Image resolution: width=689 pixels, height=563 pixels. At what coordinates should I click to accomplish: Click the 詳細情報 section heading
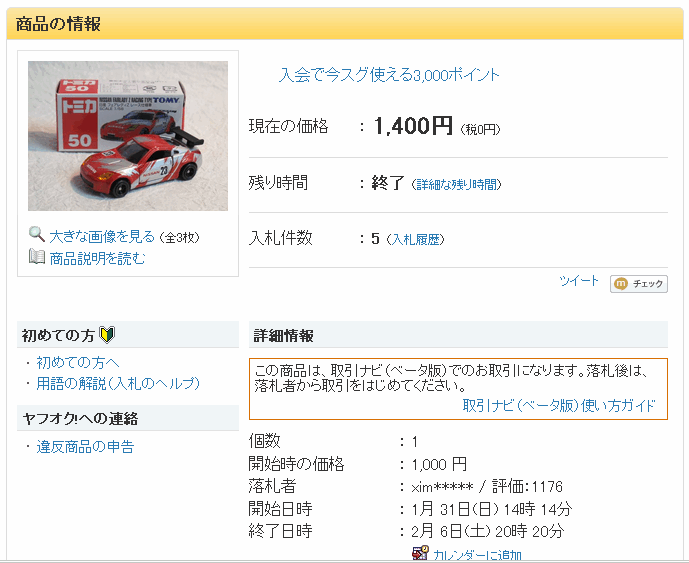pos(284,335)
